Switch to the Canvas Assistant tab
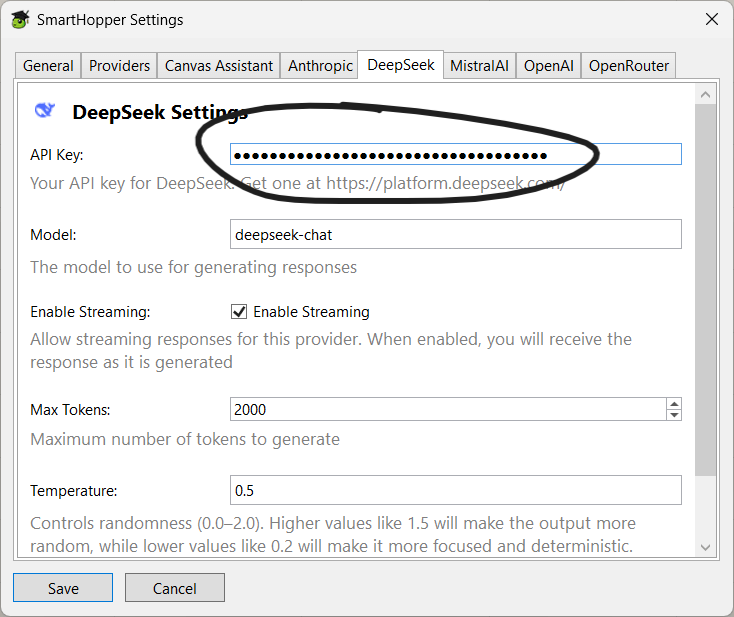Viewport: 734px width, 617px height. [219, 66]
